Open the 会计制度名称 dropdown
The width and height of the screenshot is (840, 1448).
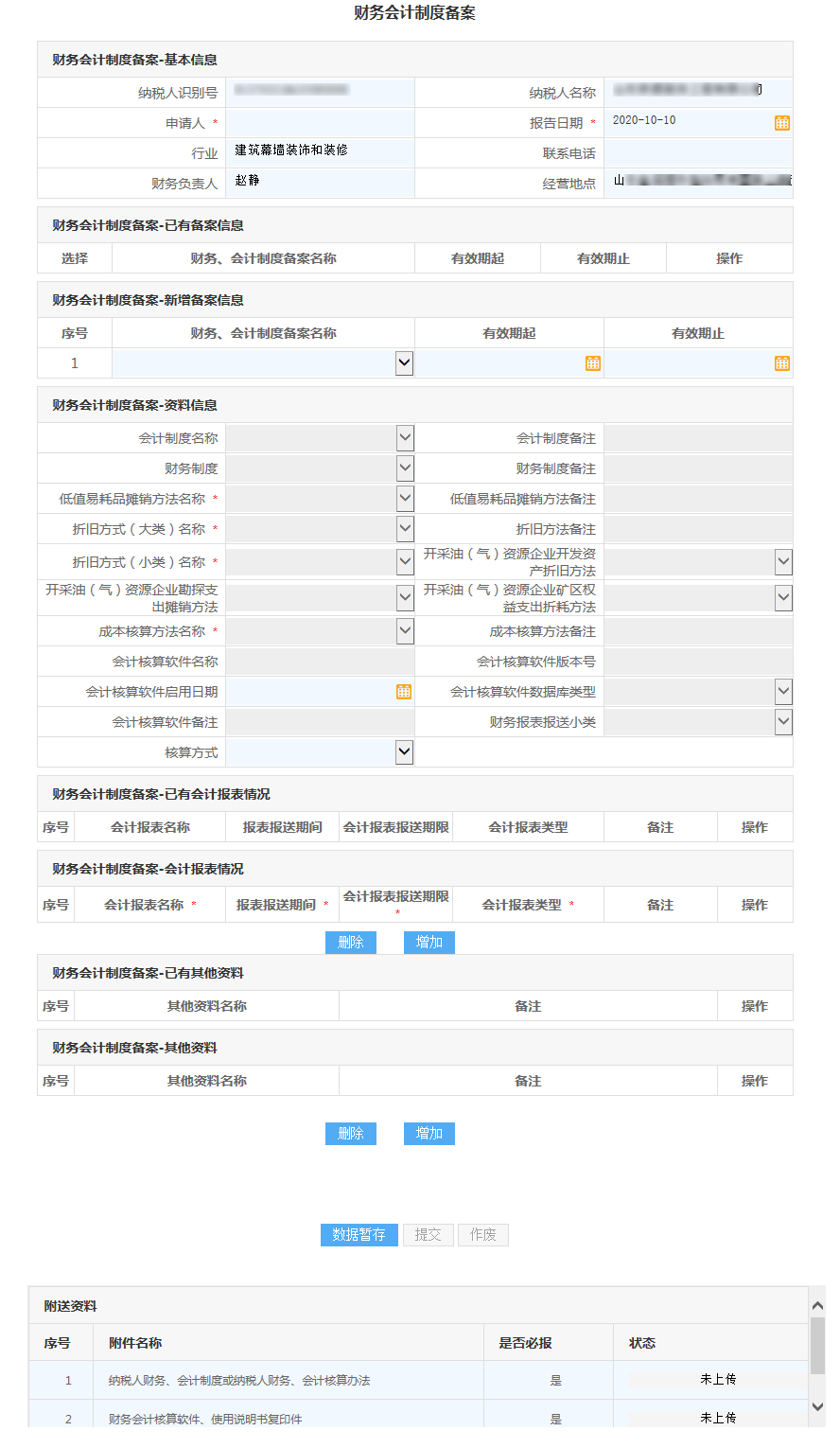click(x=405, y=437)
